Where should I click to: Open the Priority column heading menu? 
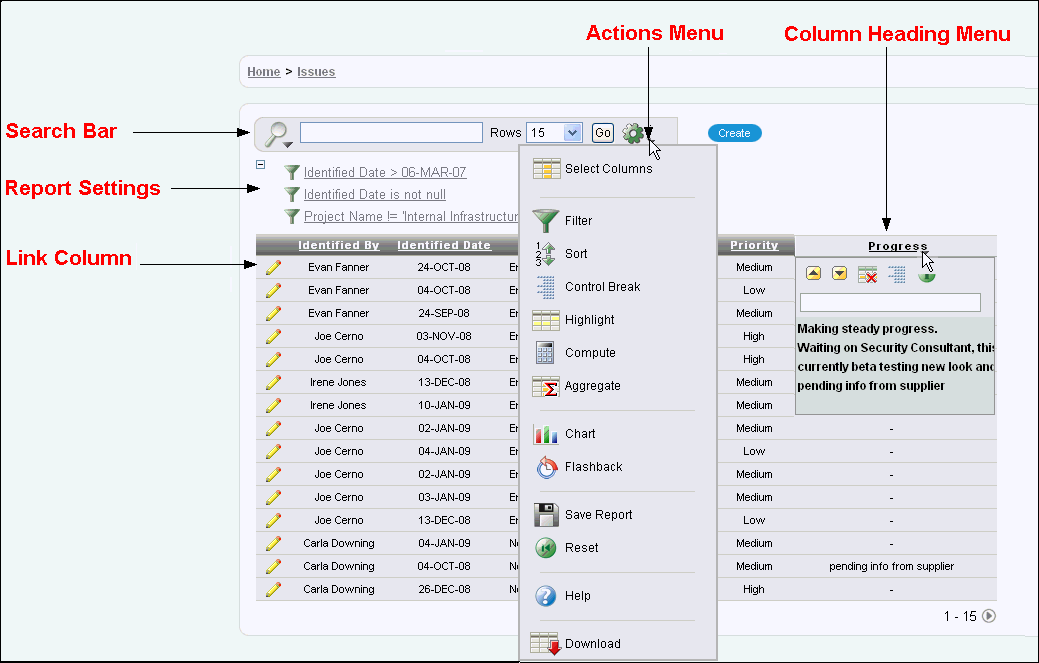754,245
